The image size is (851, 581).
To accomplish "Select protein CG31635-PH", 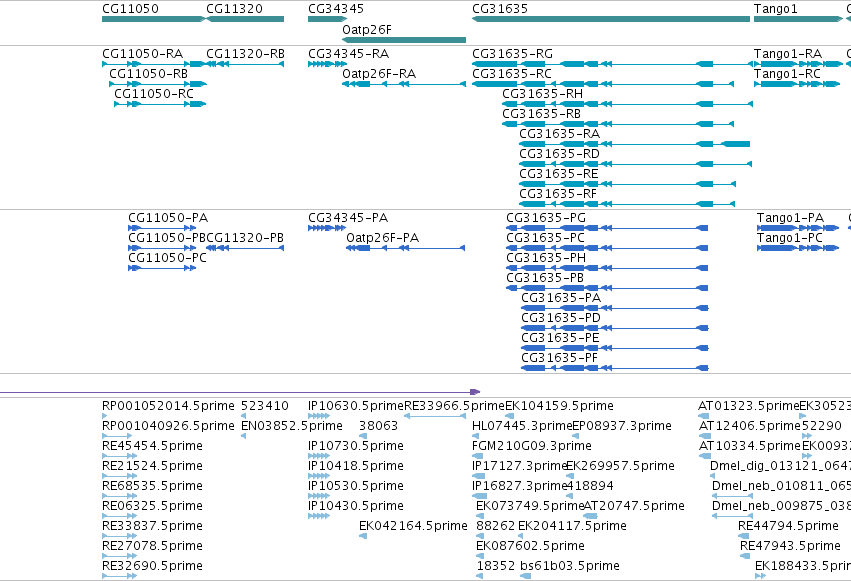I will 607,269.
